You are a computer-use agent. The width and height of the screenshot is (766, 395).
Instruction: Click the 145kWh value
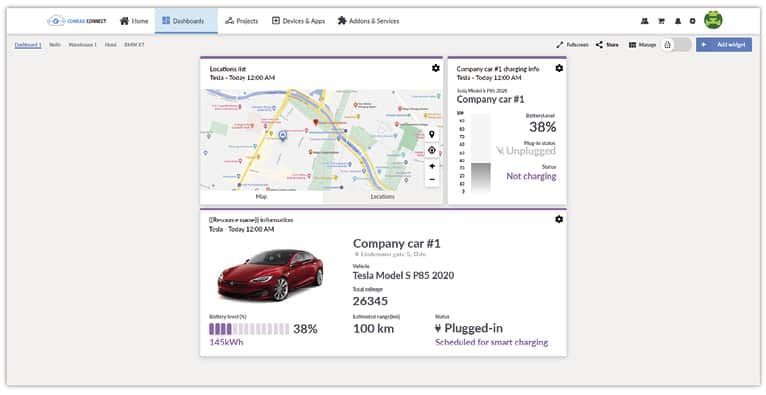tap(226, 342)
